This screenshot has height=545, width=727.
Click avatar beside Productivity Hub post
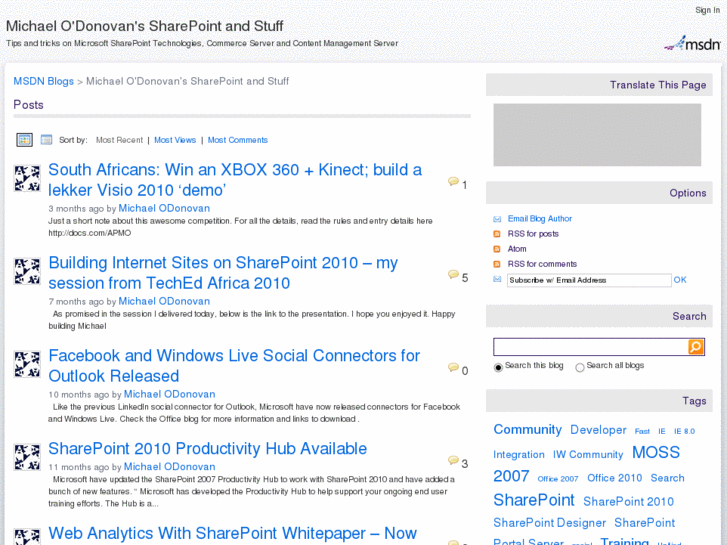click(27, 457)
